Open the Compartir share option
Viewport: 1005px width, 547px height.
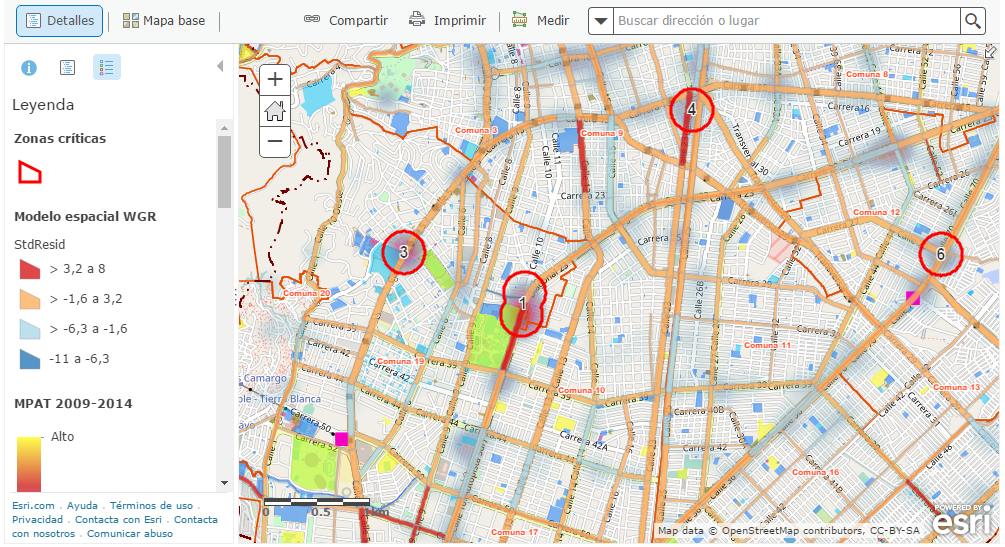[x=346, y=21]
